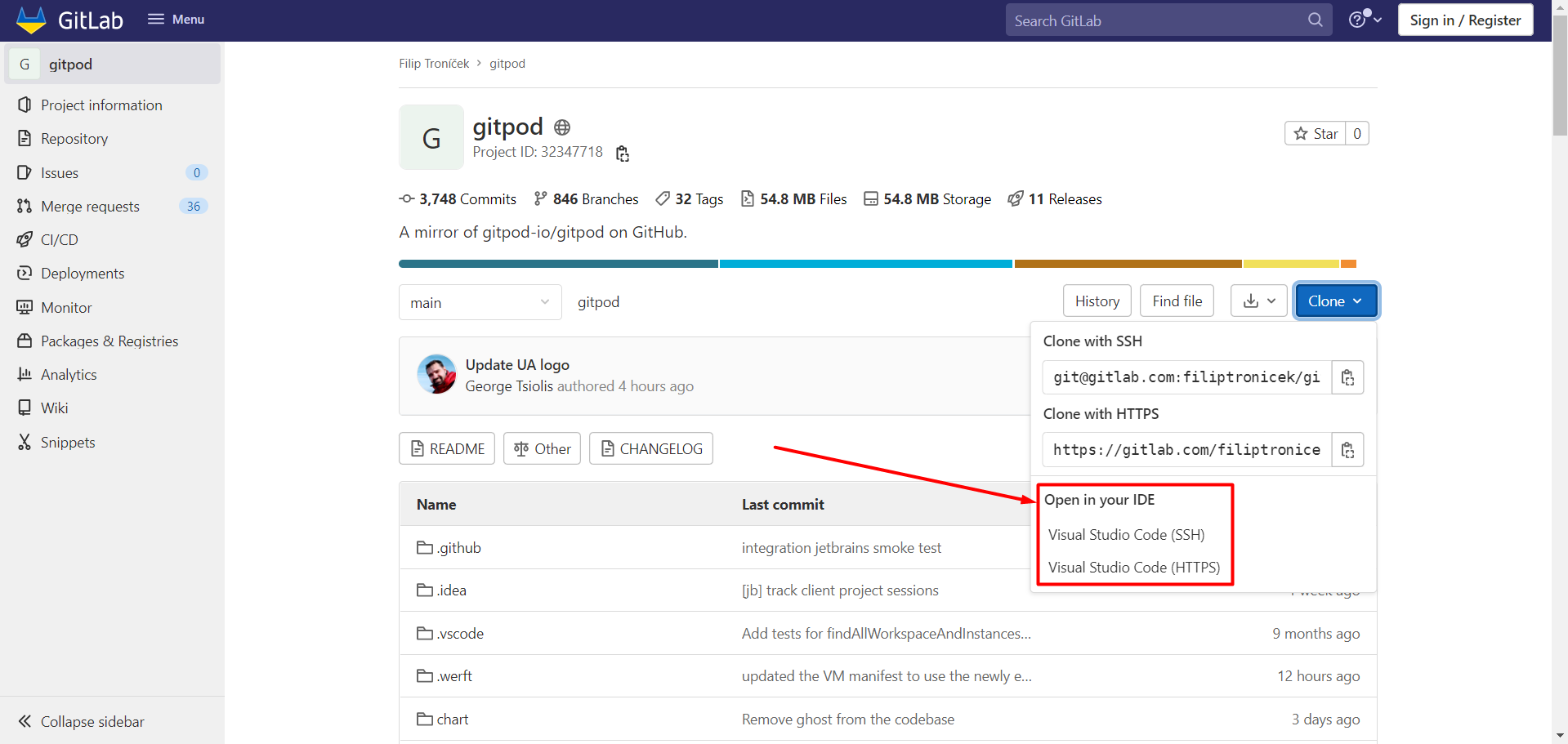Viewport: 1568px width, 744px height.
Task: Click the yellow language bar segment
Action: (1291, 264)
